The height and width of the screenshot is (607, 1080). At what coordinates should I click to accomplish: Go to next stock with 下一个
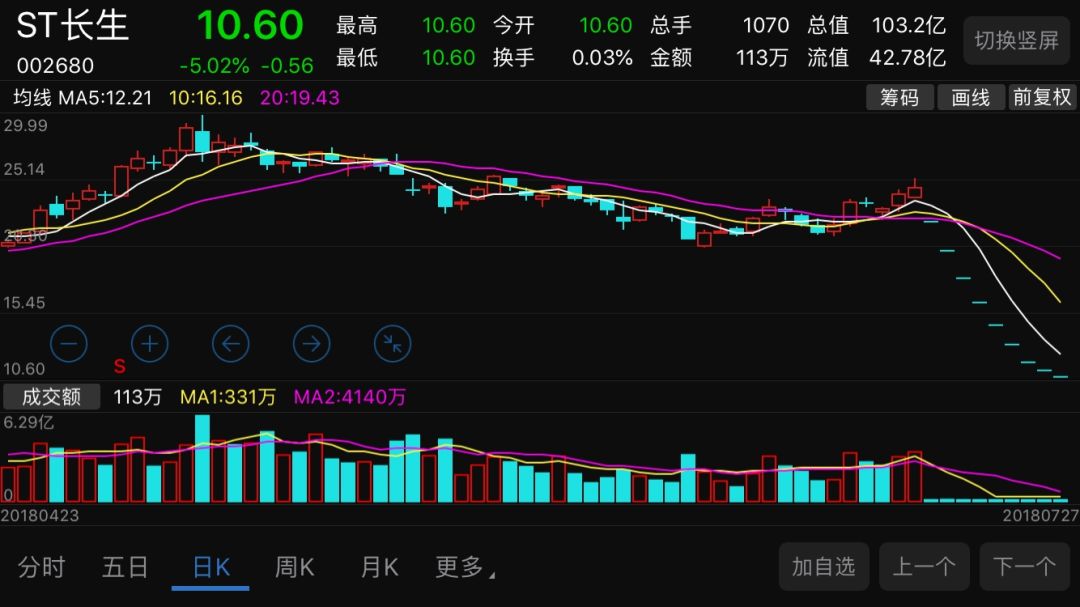(1024, 566)
